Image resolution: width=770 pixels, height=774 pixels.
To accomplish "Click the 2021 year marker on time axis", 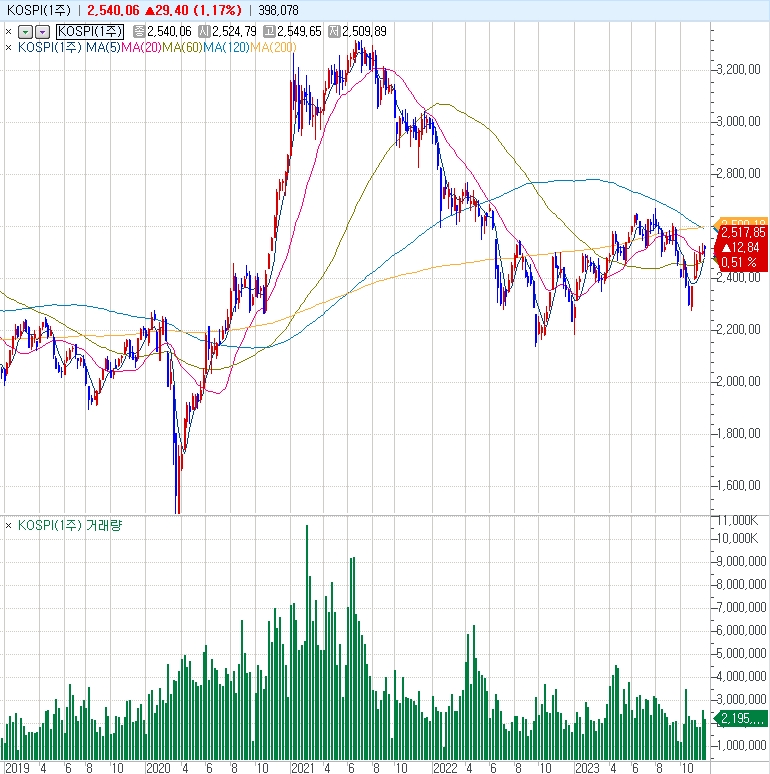I will tap(303, 768).
